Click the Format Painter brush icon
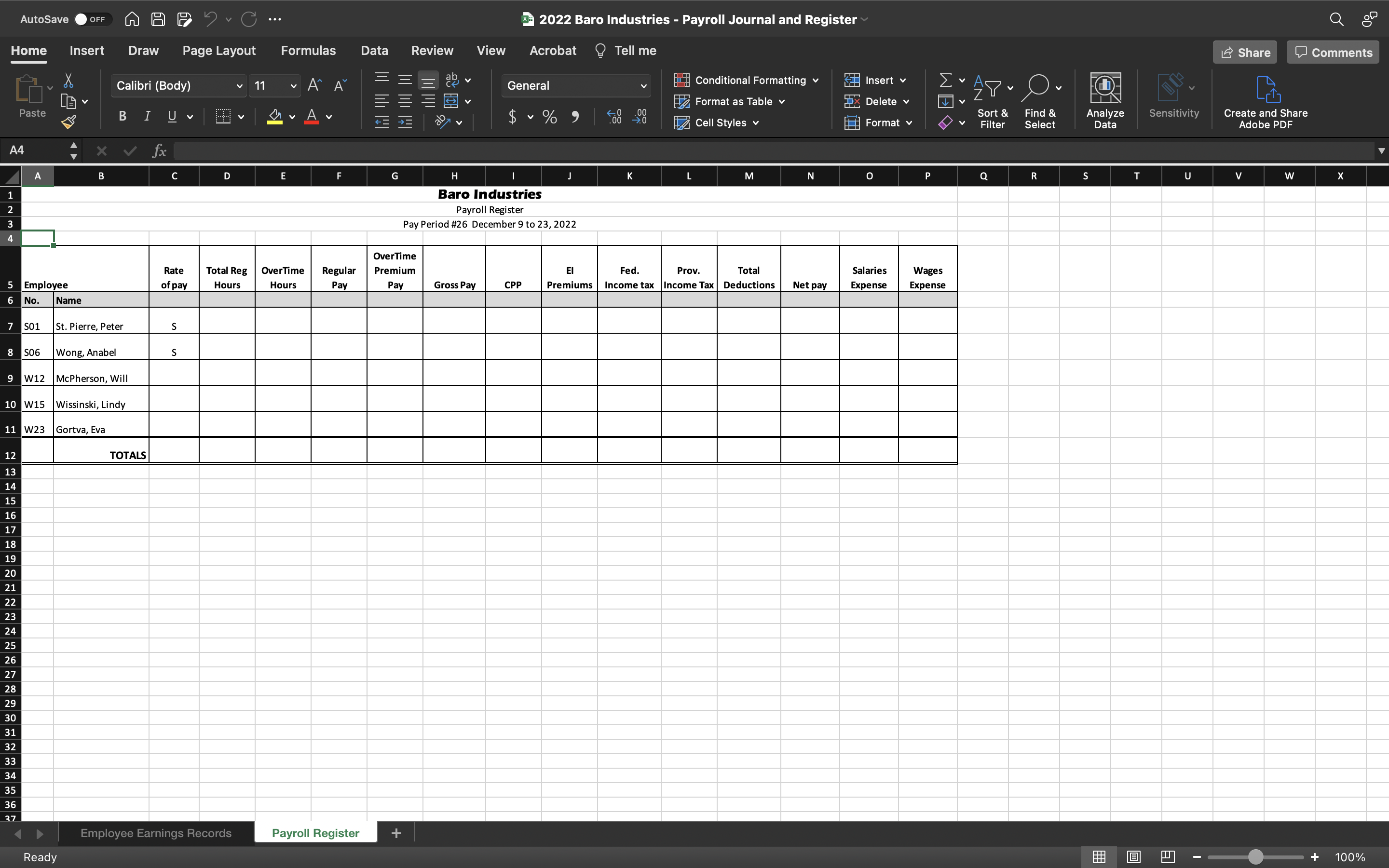The height and width of the screenshot is (868, 1389). click(x=69, y=122)
